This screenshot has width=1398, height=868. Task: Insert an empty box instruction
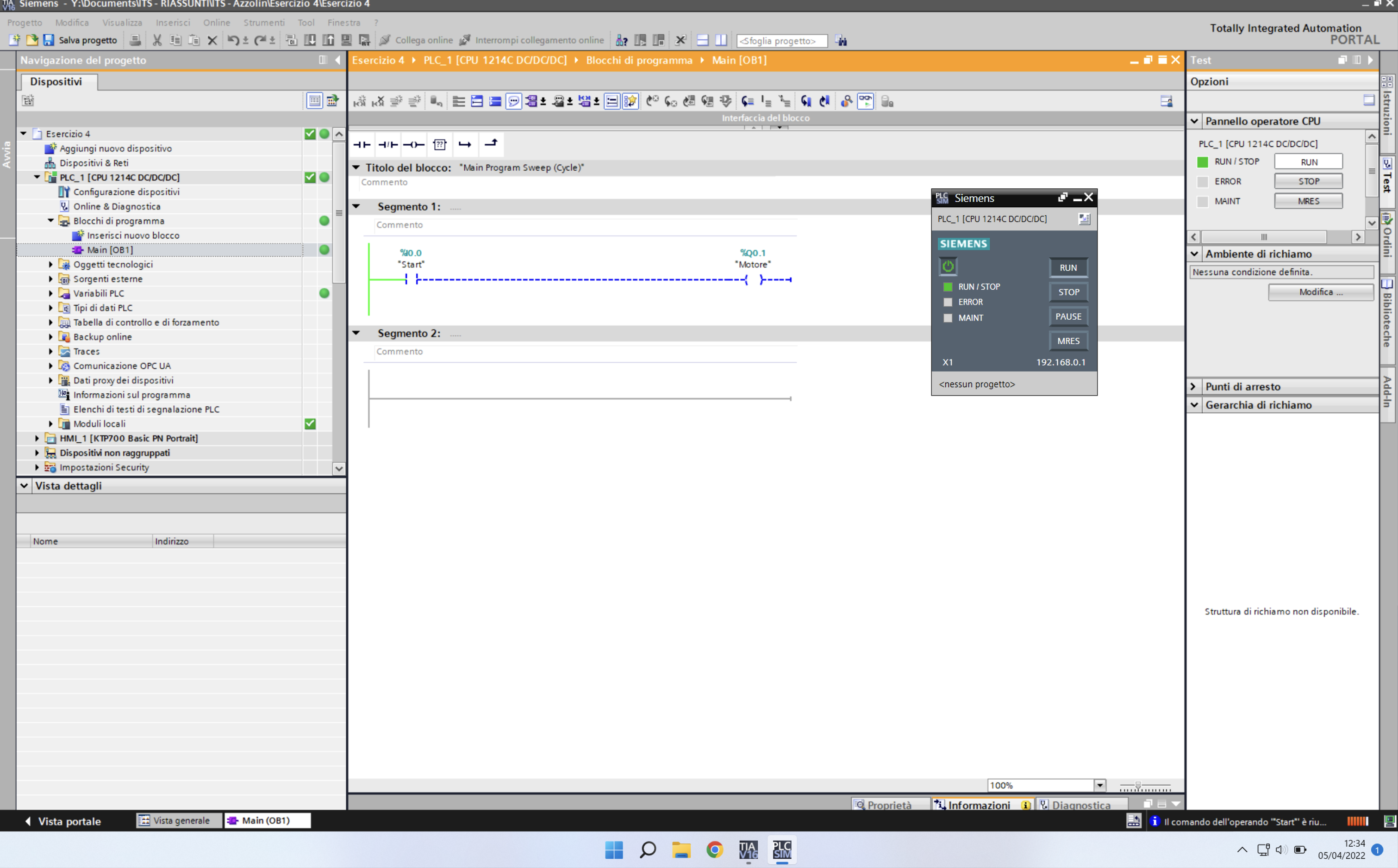click(x=440, y=145)
